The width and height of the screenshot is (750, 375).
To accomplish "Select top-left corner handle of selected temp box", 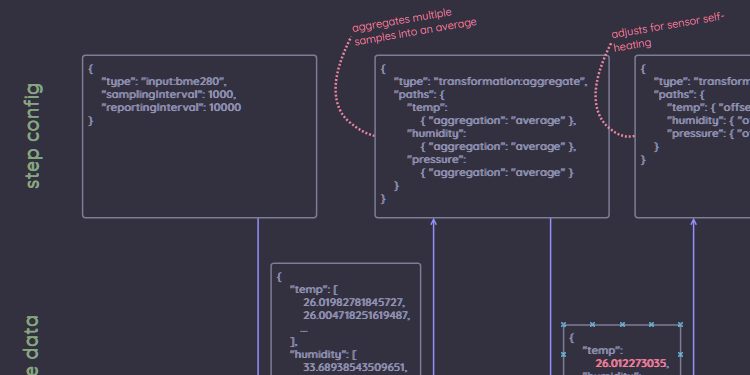I will pos(563,324).
